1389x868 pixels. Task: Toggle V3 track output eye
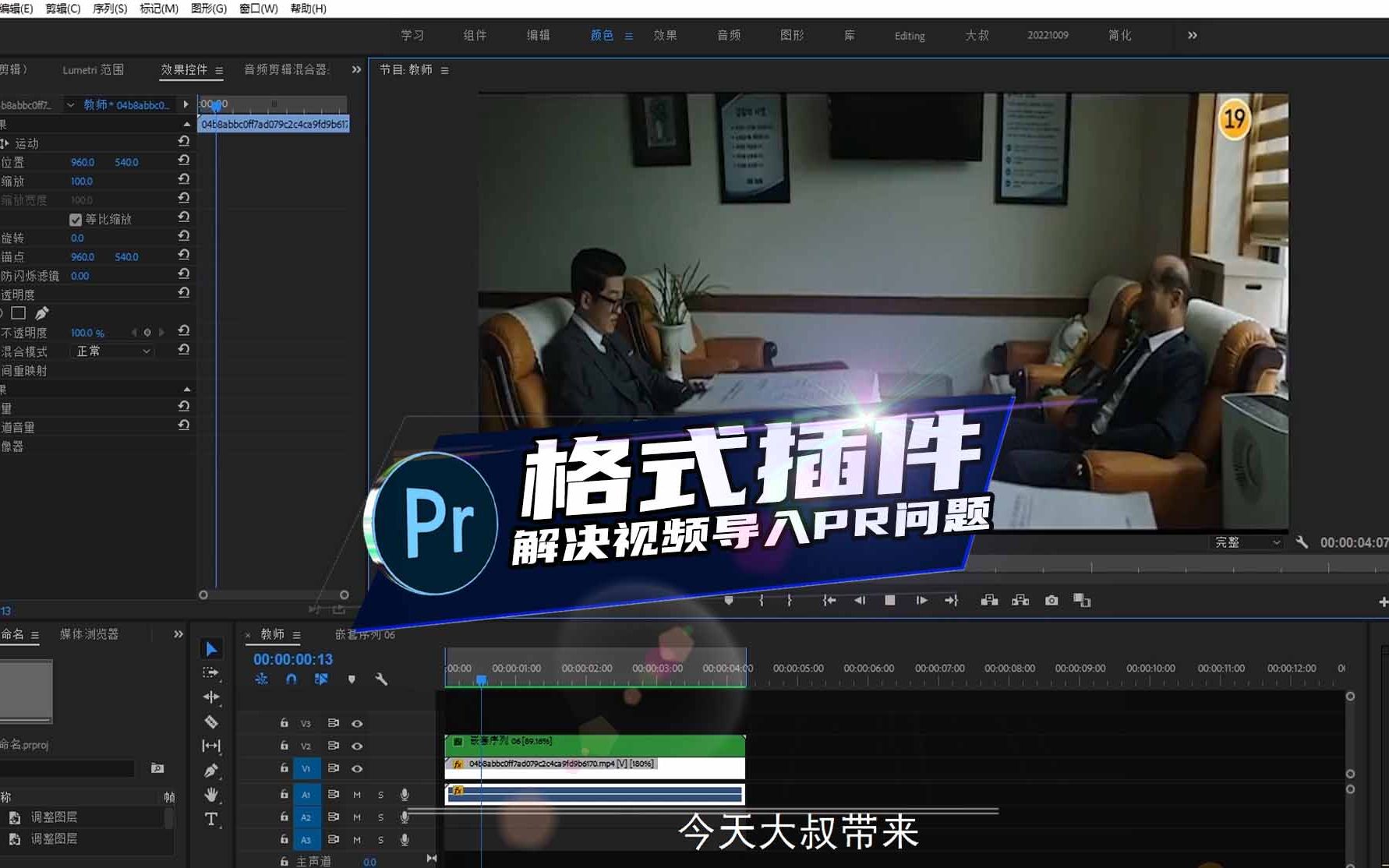click(x=357, y=724)
